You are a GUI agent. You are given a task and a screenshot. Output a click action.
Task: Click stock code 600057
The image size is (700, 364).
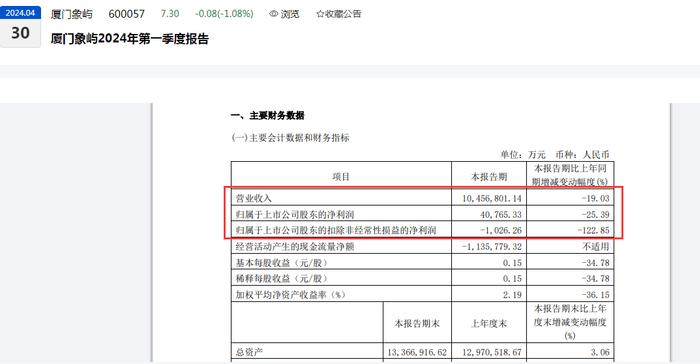pyautogui.click(x=126, y=14)
